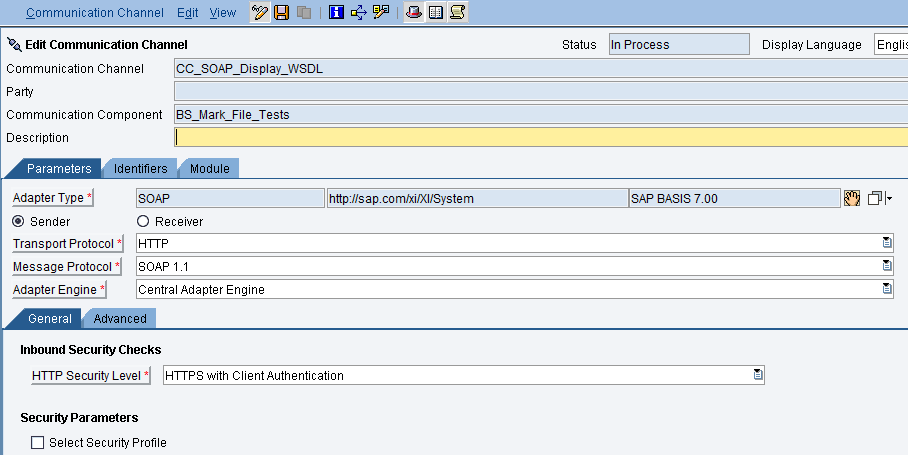Viewport: 908px width, 455px height.
Task: Open the Display Language dropdown
Action: [891, 45]
